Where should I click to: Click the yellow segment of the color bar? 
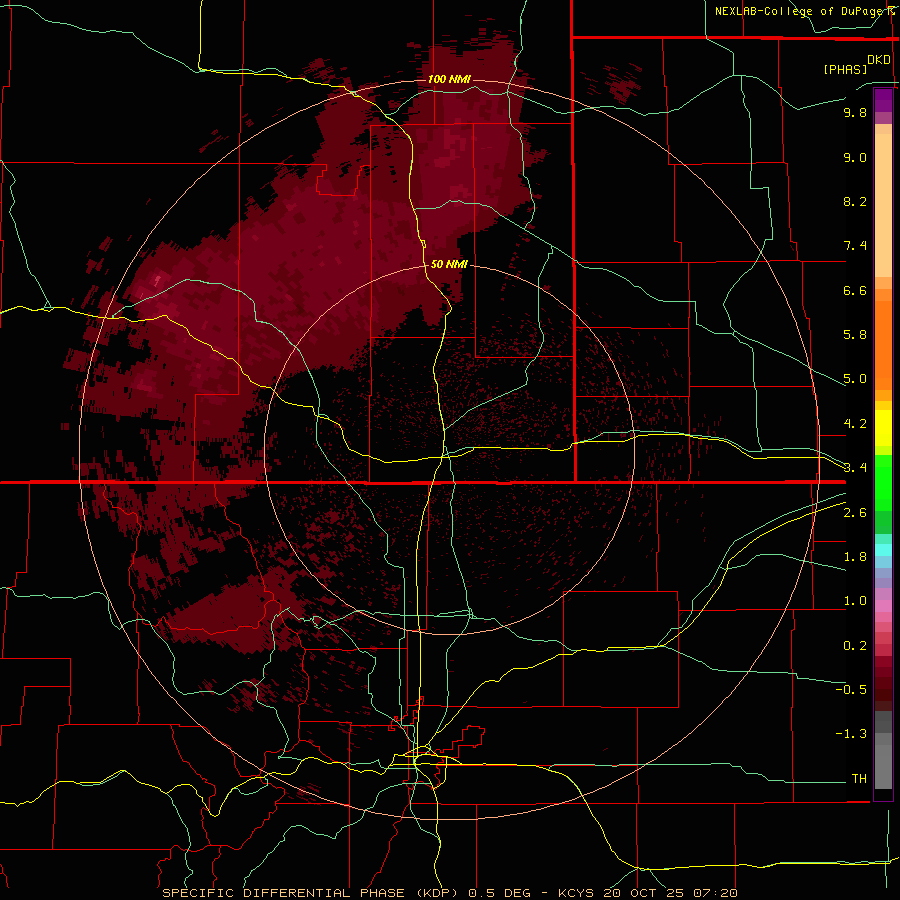point(883,428)
